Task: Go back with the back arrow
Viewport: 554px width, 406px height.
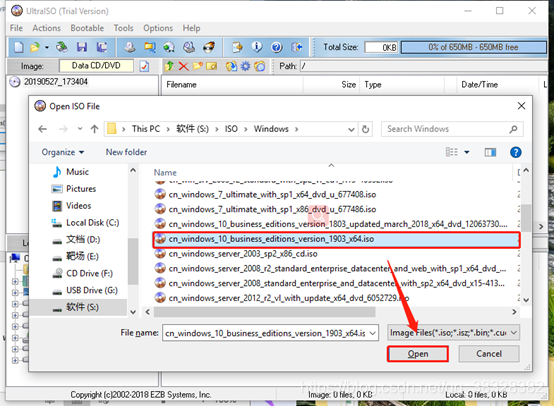Action: click(42, 129)
